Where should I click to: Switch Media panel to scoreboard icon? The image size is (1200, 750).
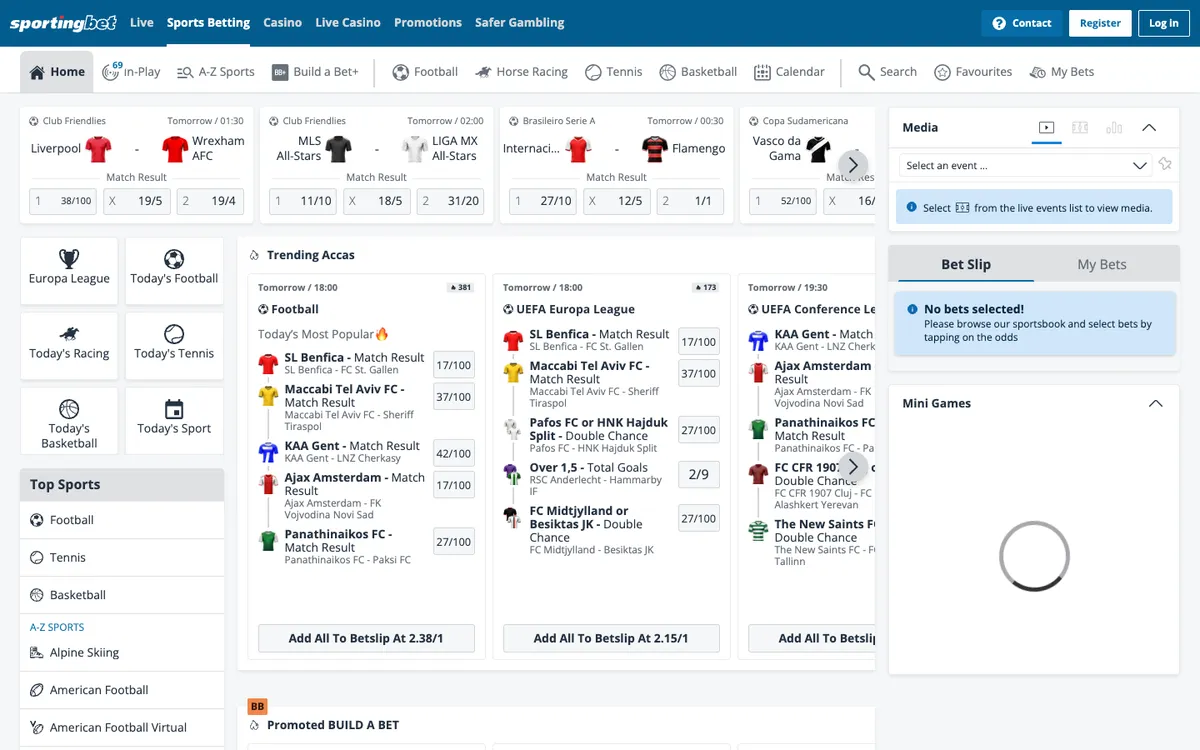tap(1080, 127)
